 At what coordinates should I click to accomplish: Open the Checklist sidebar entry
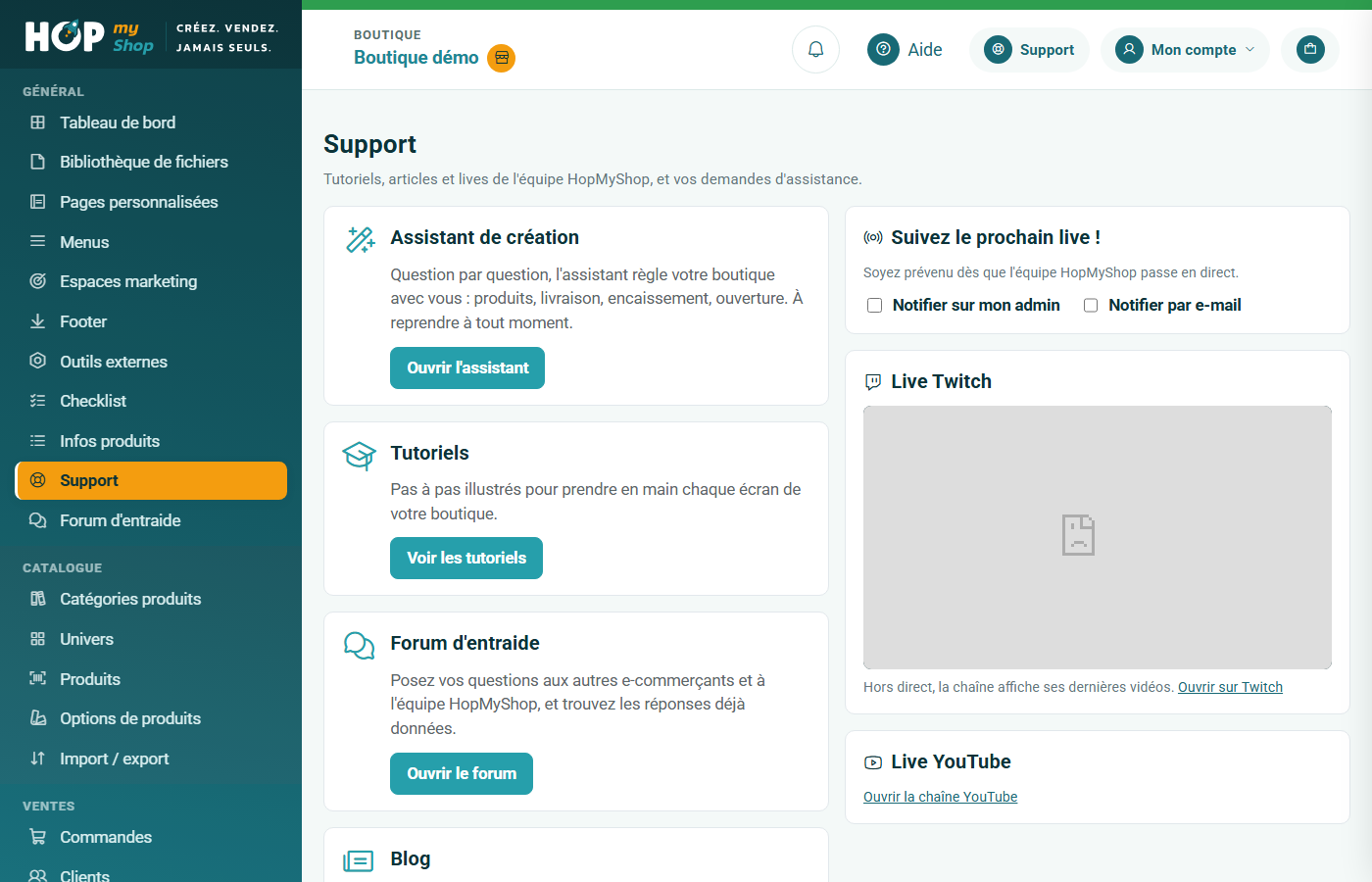151,401
